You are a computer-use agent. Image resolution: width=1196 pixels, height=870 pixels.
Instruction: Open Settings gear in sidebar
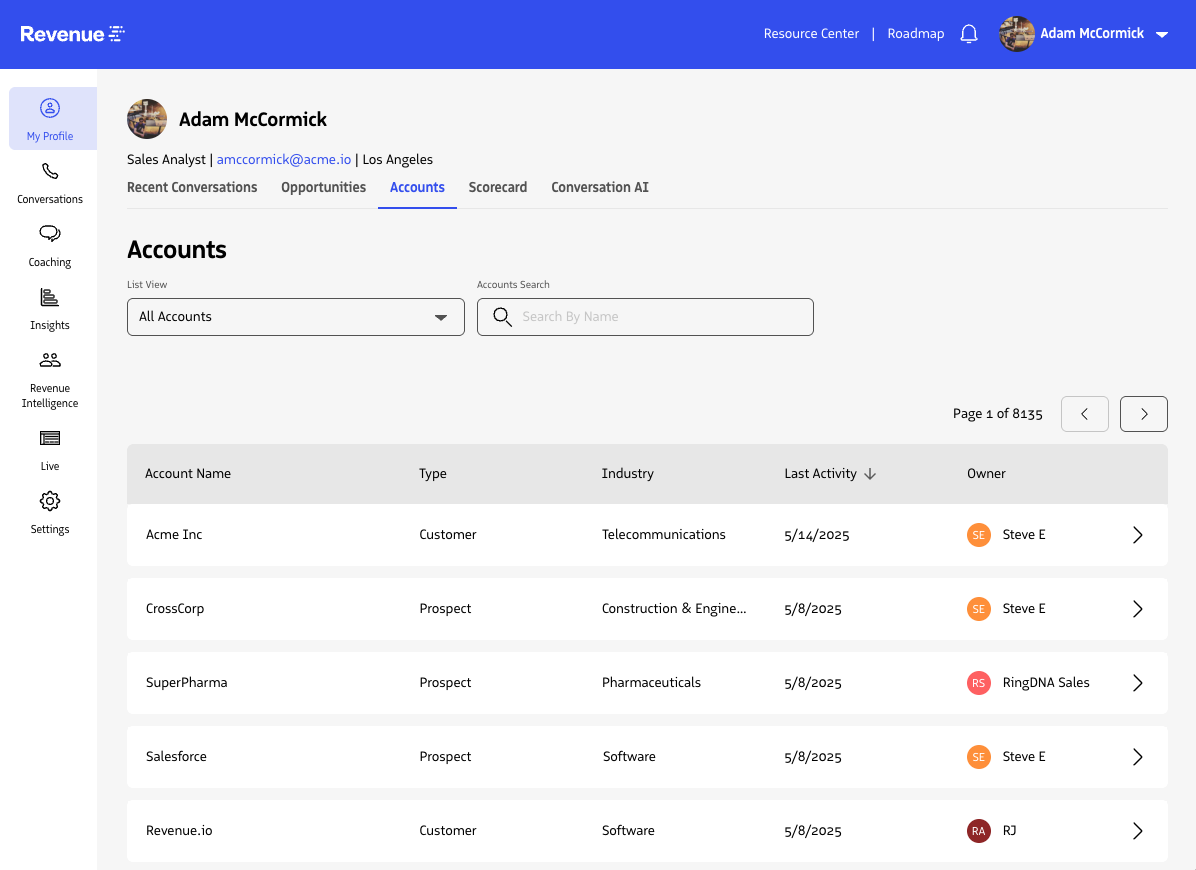point(50,502)
